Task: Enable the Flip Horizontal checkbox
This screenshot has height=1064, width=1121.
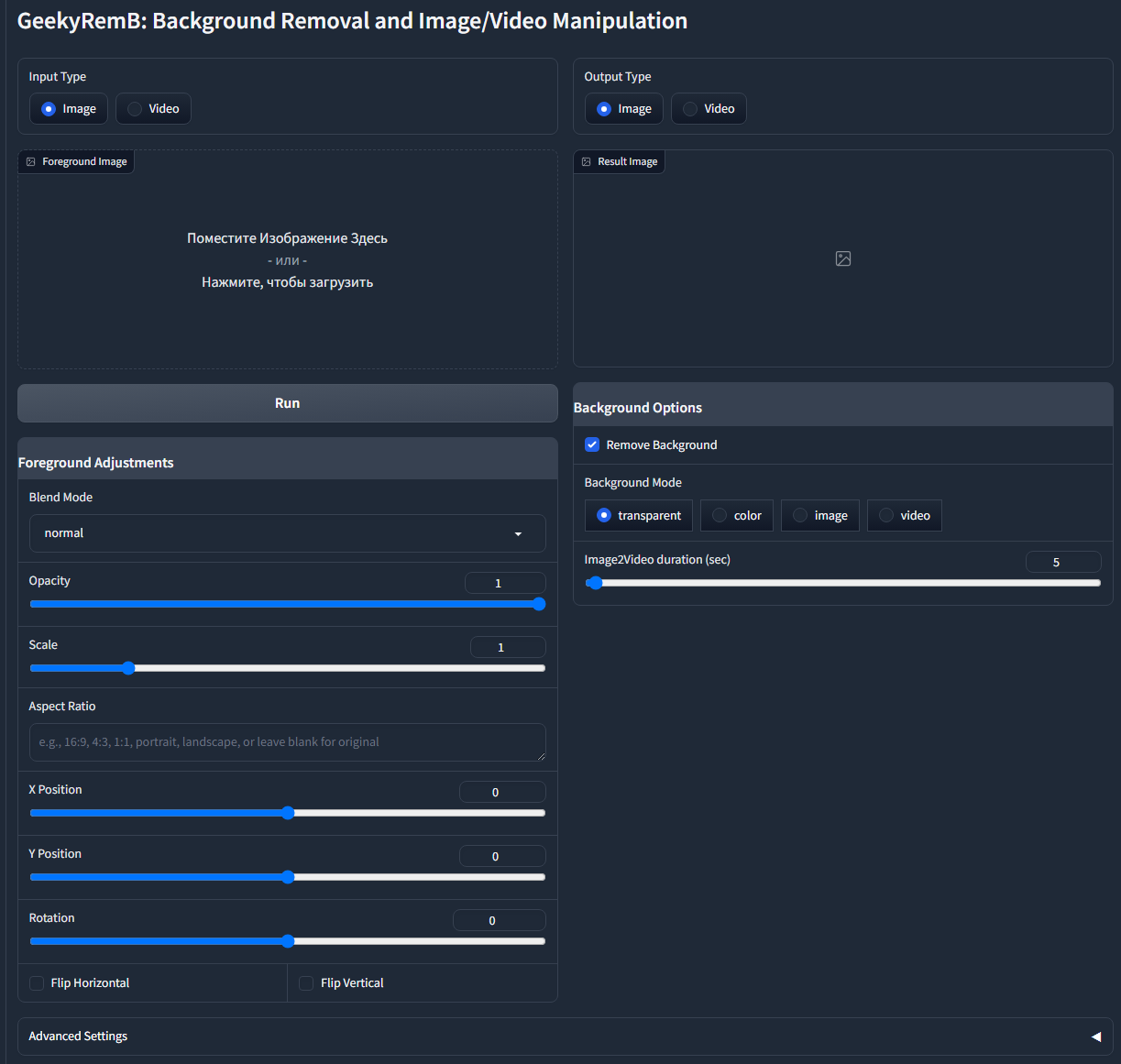Action: pos(37,983)
